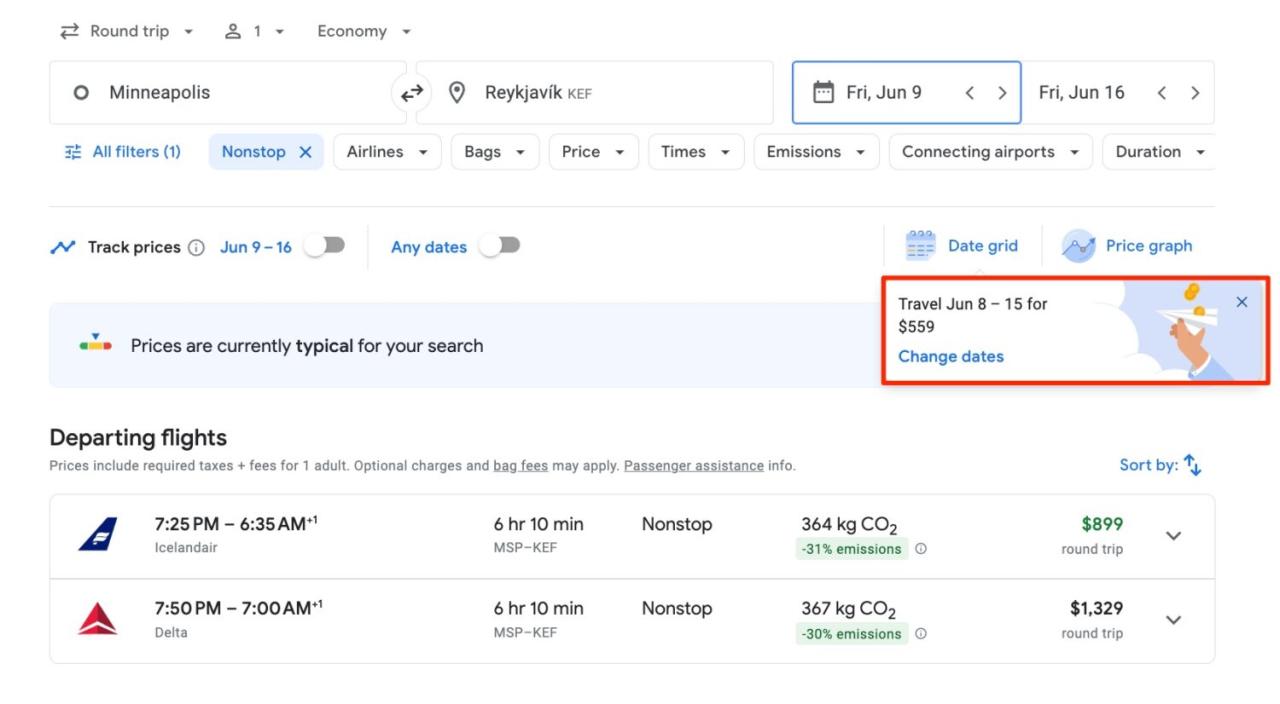The height and width of the screenshot is (704, 1280).
Task: Advance departure date Fri, Jun 9 forward
Action: [x=1002, y=93]
